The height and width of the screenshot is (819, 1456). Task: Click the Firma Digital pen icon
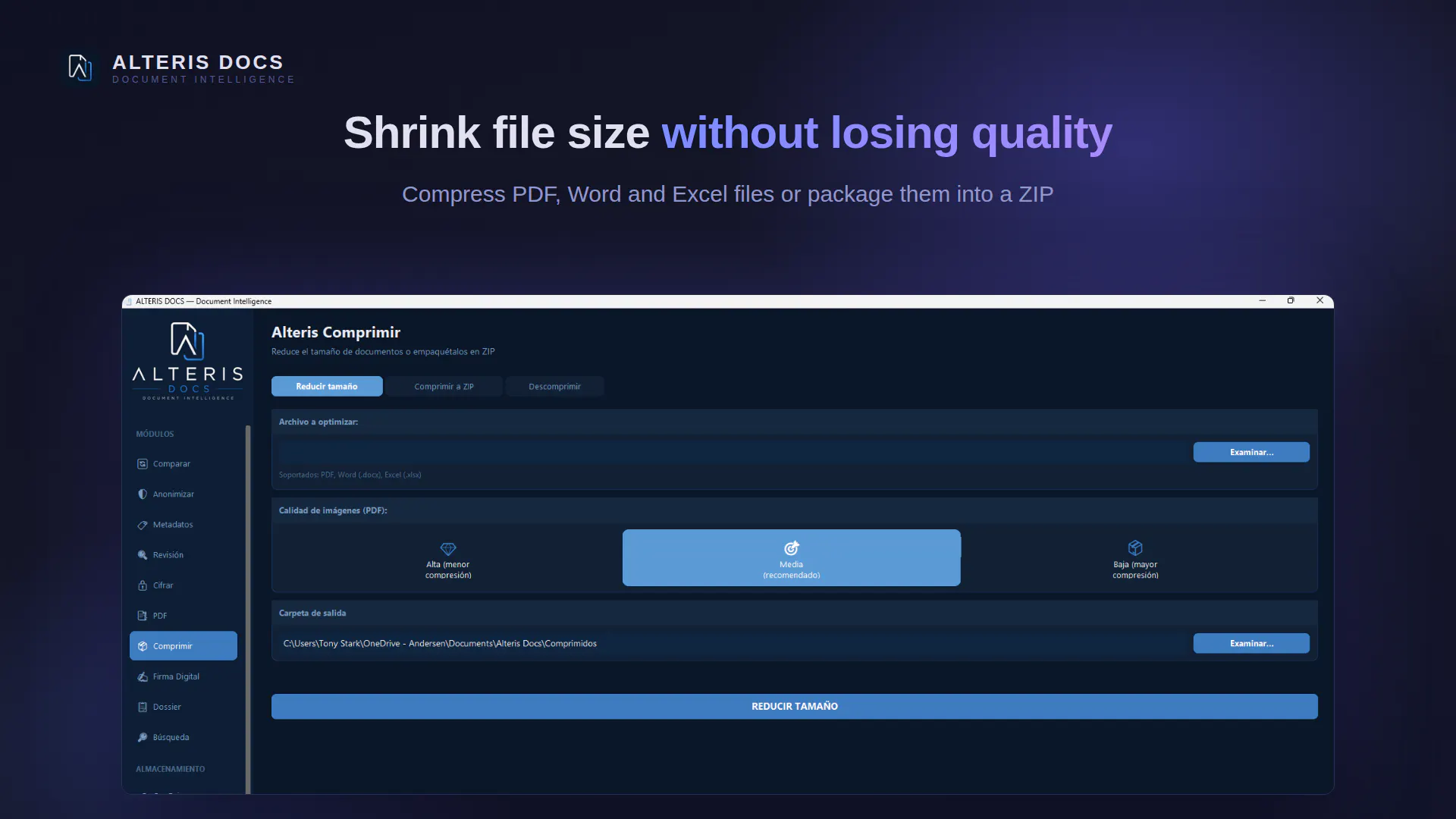pyautogui.click(x=142, y=676)
